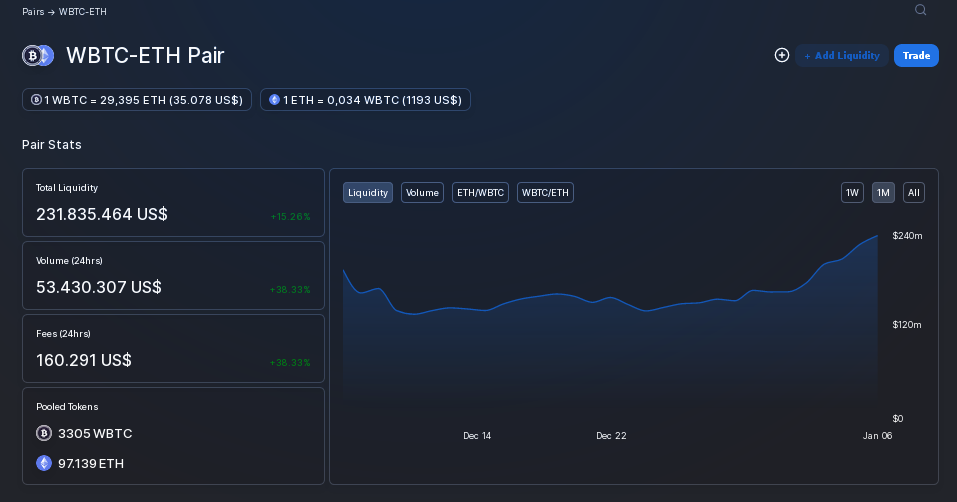Set chart timeframe to All
This screenshot has height=502, width=957.
pos(914,193)
